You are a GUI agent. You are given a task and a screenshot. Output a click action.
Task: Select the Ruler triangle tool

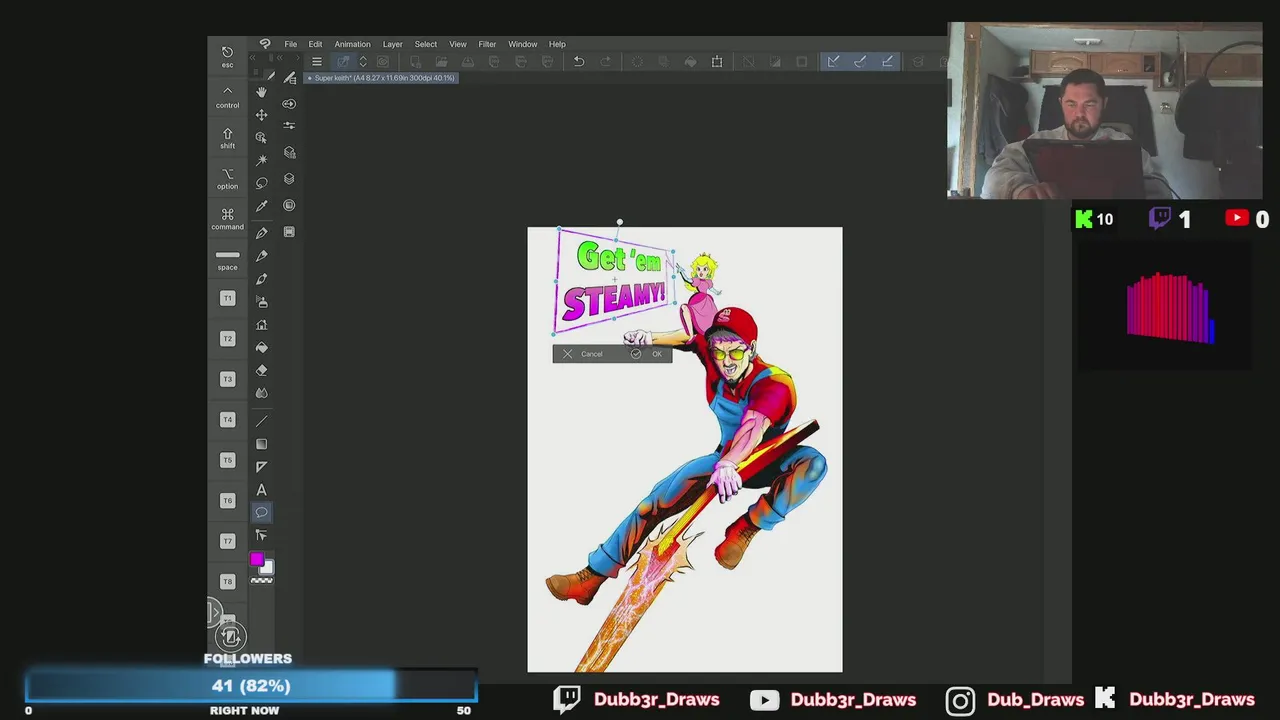(261, 467)
